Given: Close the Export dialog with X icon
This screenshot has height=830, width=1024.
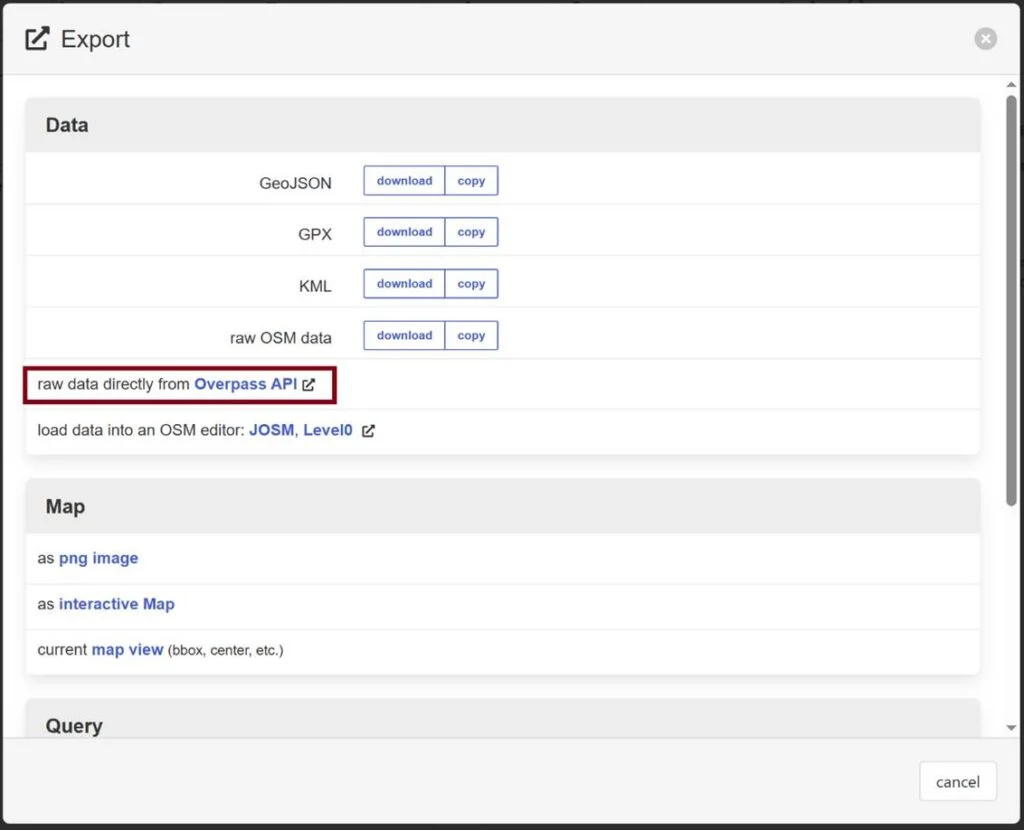Looking at the screenshot, I should click(x=986, y=39).
